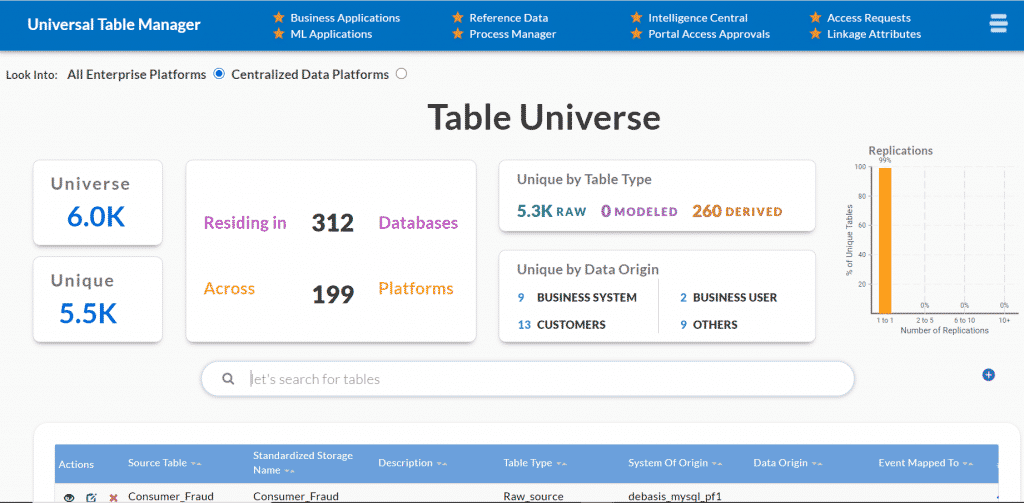This screenshot has height=503, width=1024.
Task: Sort by the Table Type column arrows
Action: pos(562,464)
